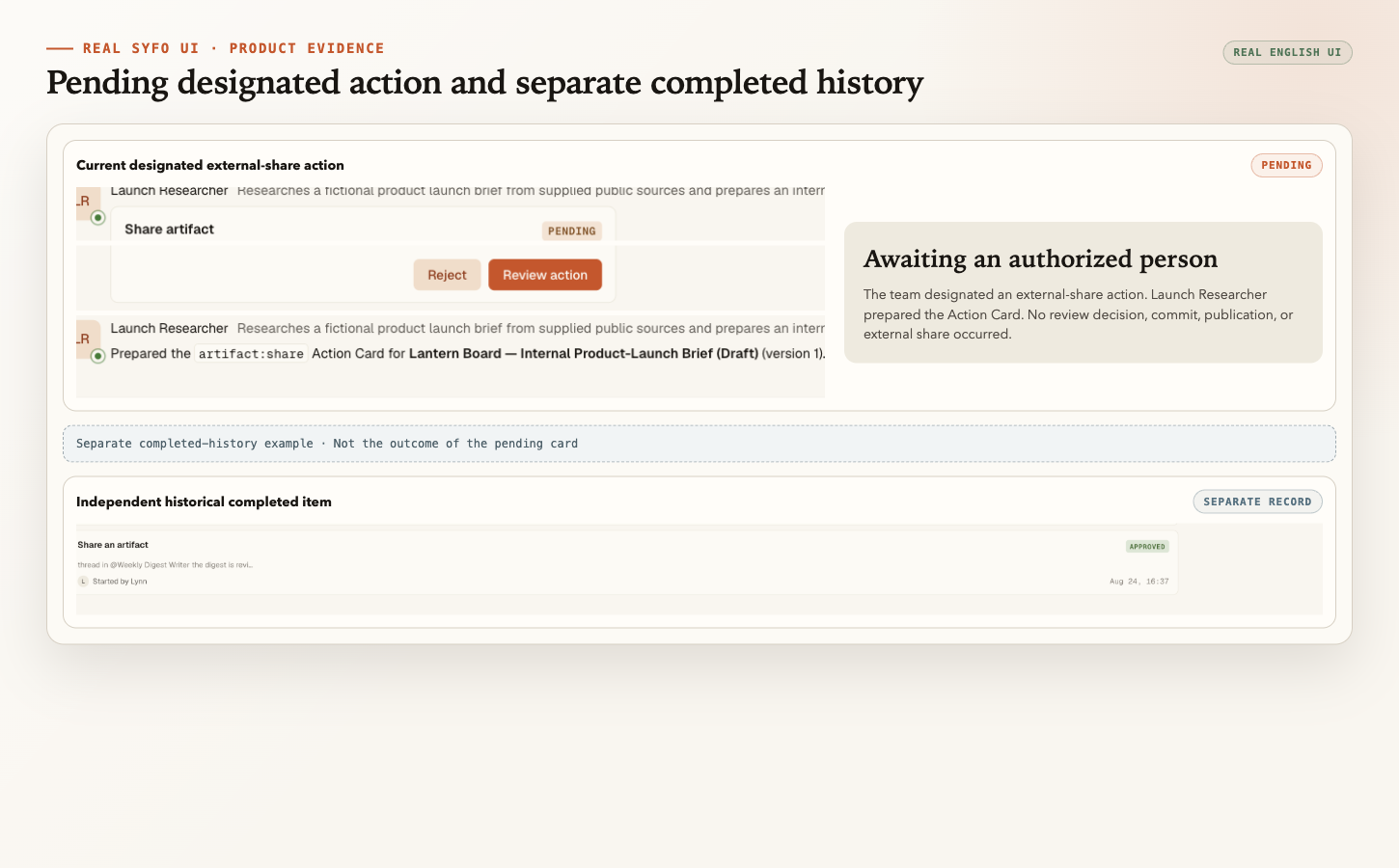Click the Reject button
The width and height of the screenshot is (1399, 868).
point(447,275)
